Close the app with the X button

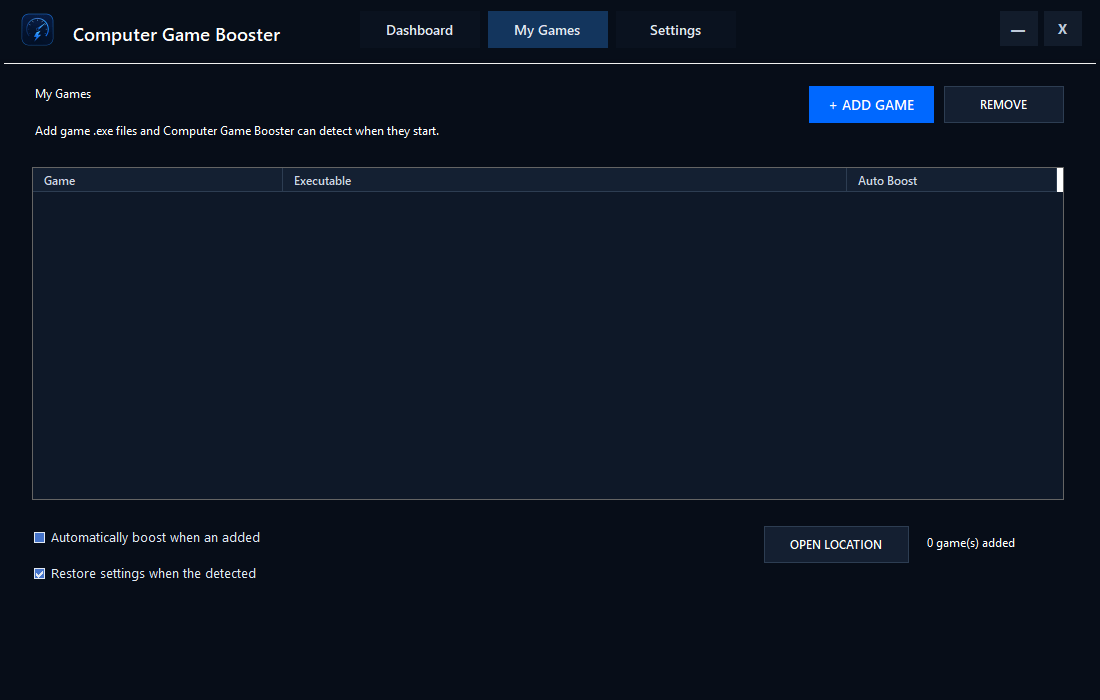(1062, 29)
